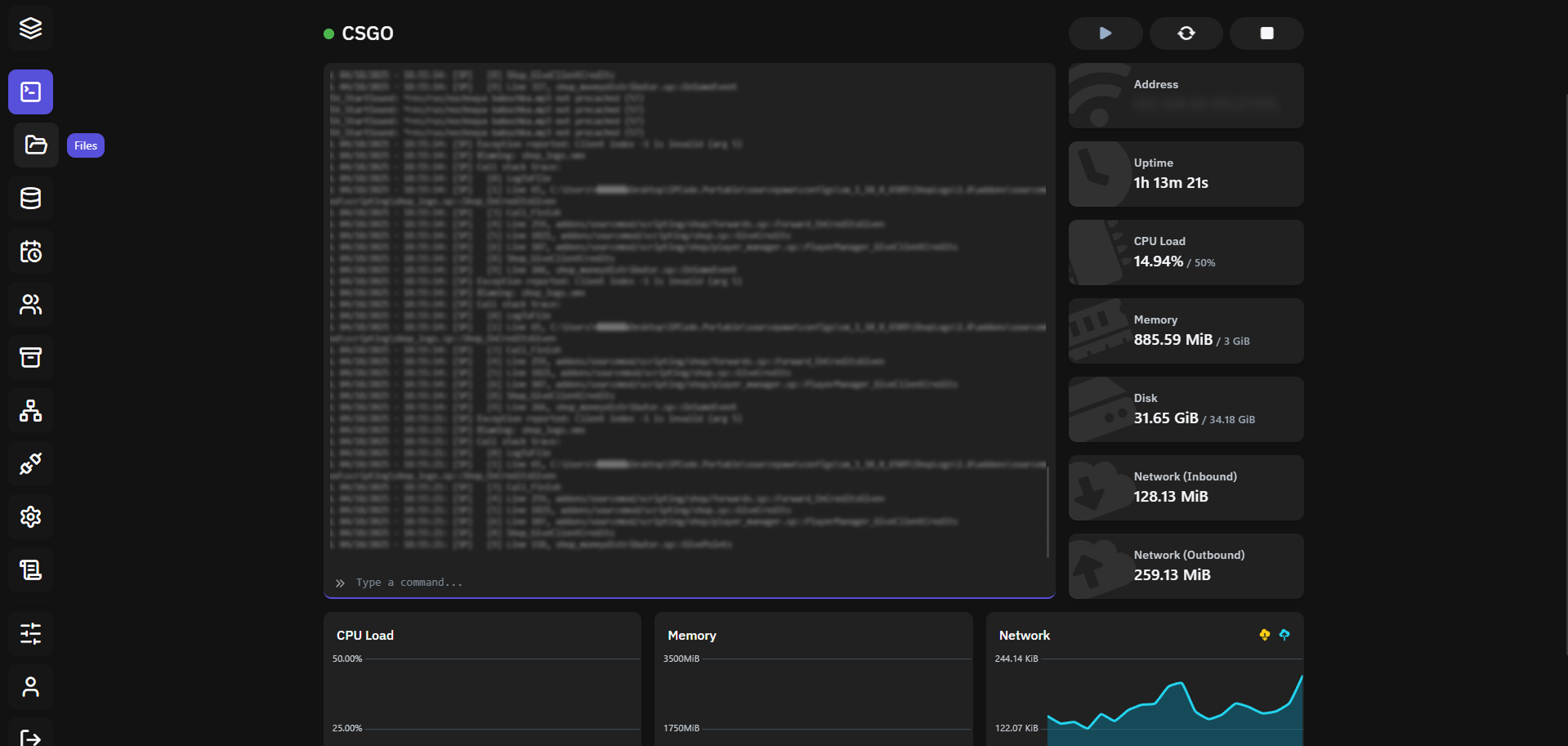This screenshot has height=746, width=1568.
Task: Open server Settings gear icon
Action: (x=31, y=516)
